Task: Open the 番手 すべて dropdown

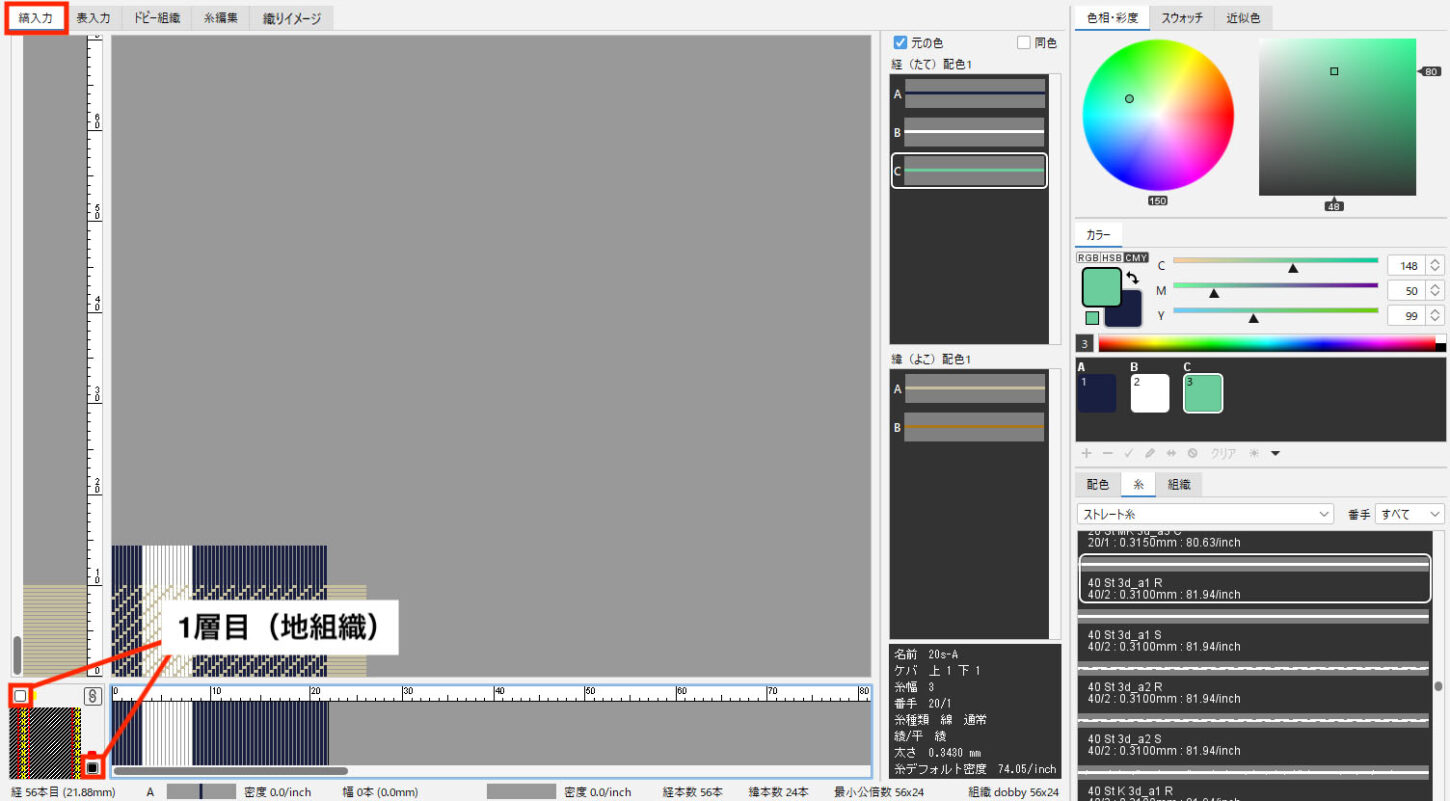Action: (1410, 514)
